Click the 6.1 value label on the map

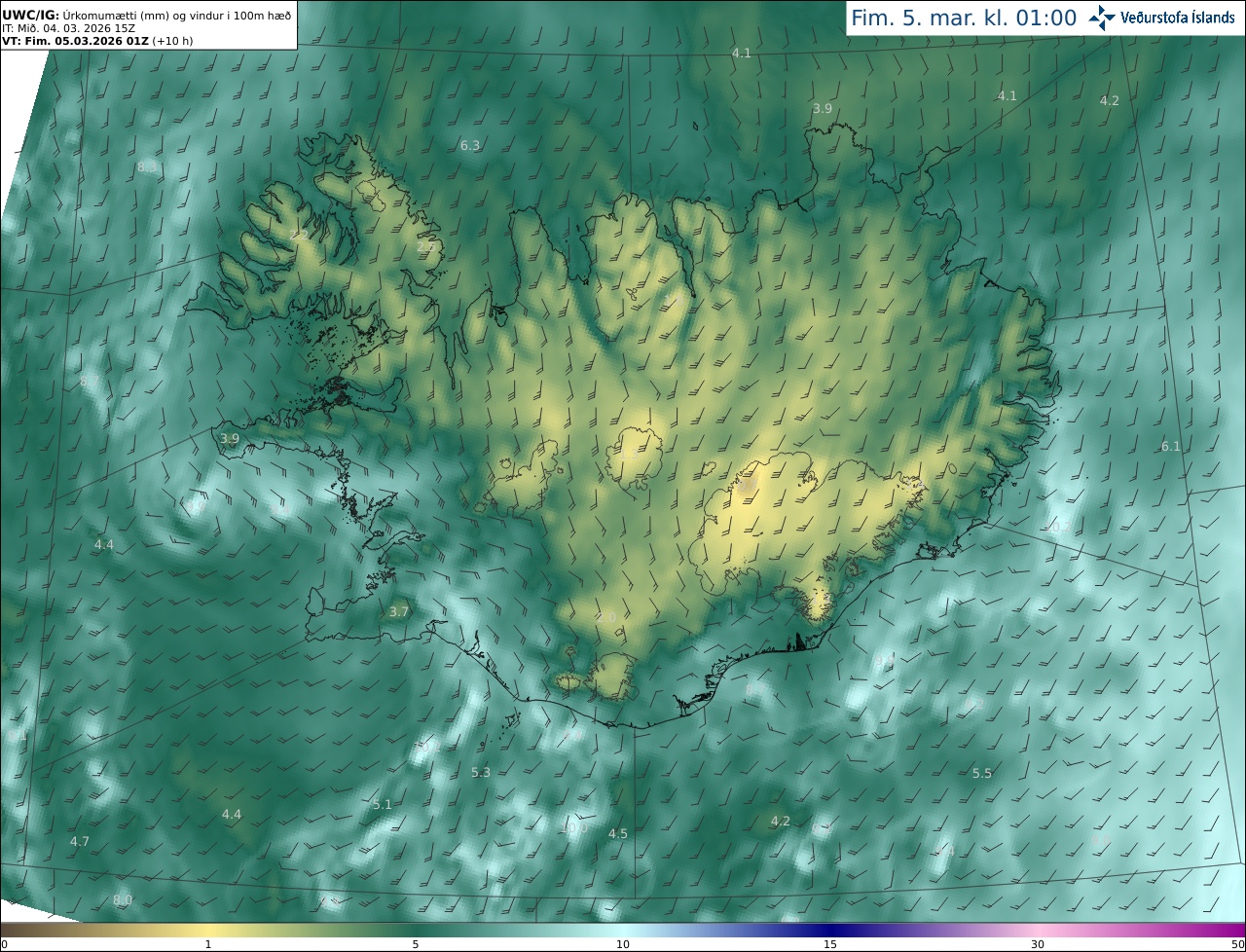(x=1170, y=446)
